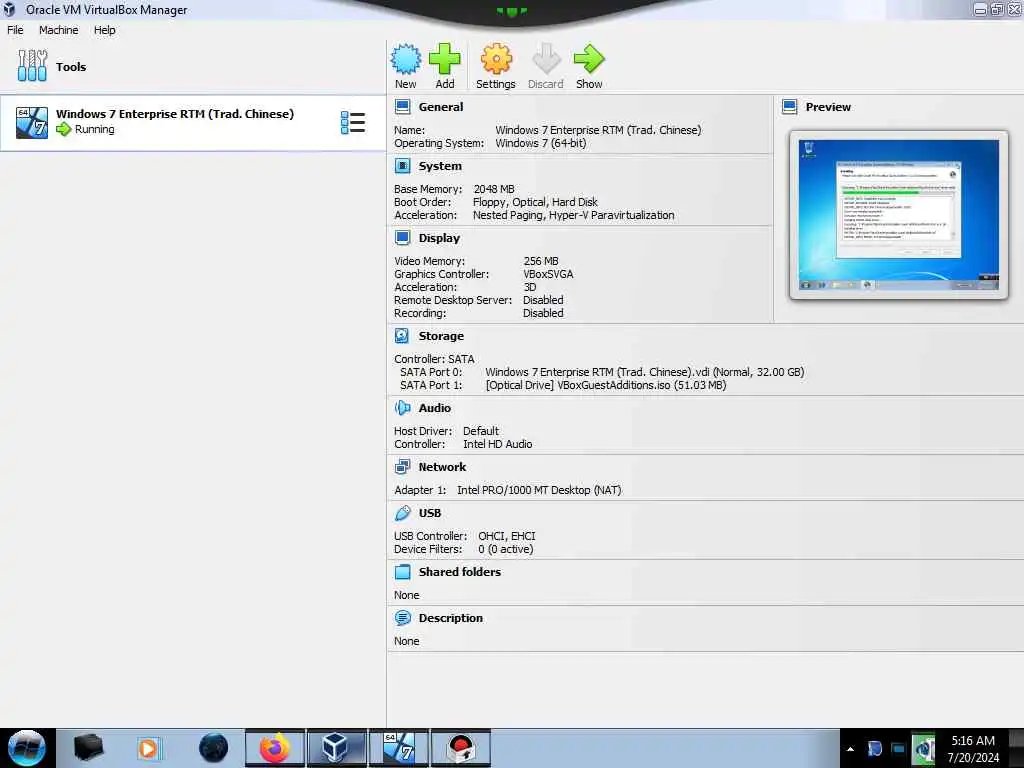1024x768 pixels.
Task: Open the Display section heading link
Action: point(440,238)
